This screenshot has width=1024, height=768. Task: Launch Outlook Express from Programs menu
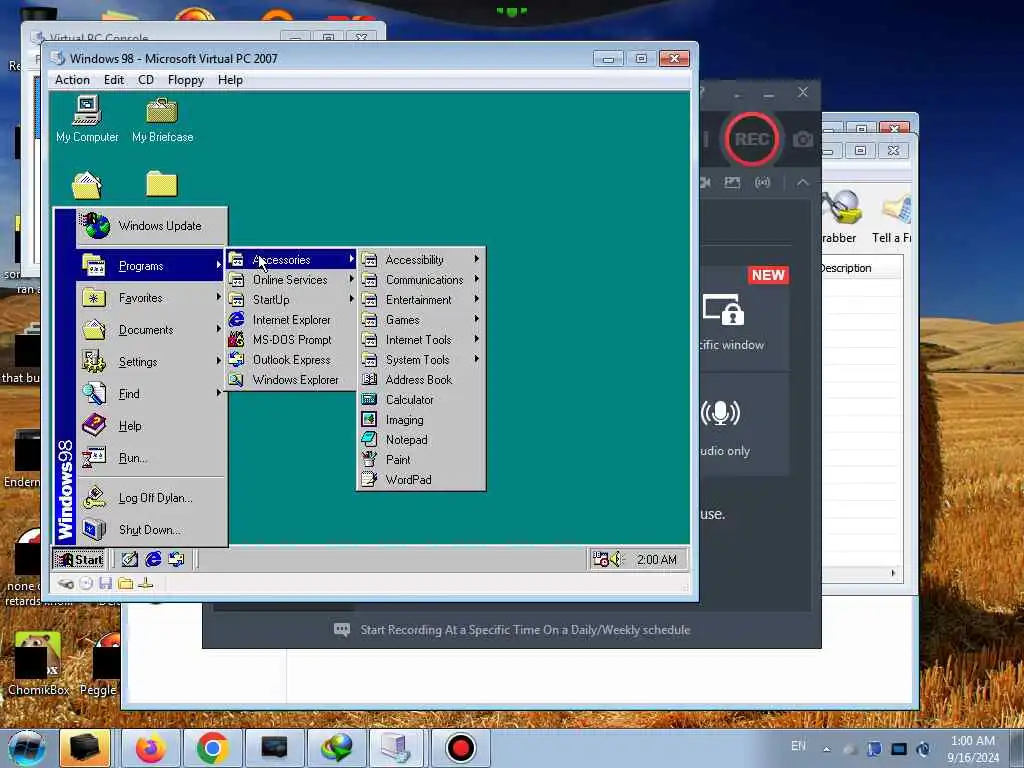click(x=291, y=360)
